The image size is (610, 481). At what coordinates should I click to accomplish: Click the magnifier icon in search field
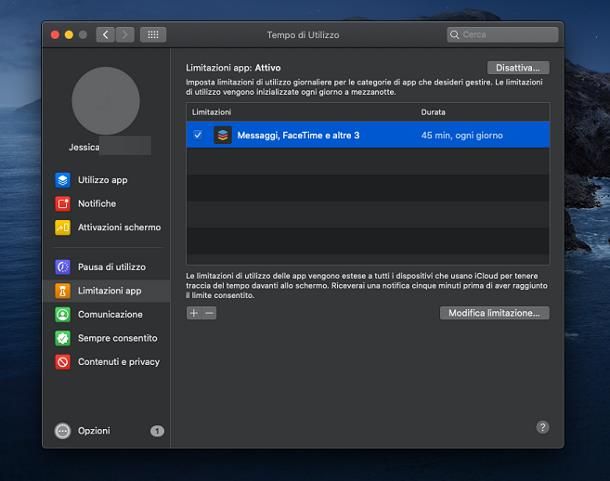click(454, 35)
